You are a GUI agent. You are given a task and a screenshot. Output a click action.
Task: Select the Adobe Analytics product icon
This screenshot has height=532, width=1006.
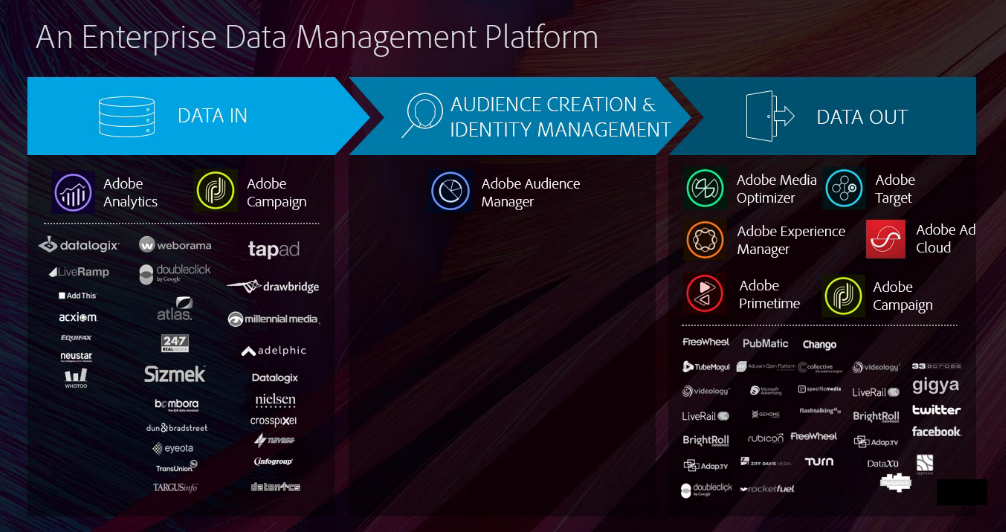(x=73, y=193)
